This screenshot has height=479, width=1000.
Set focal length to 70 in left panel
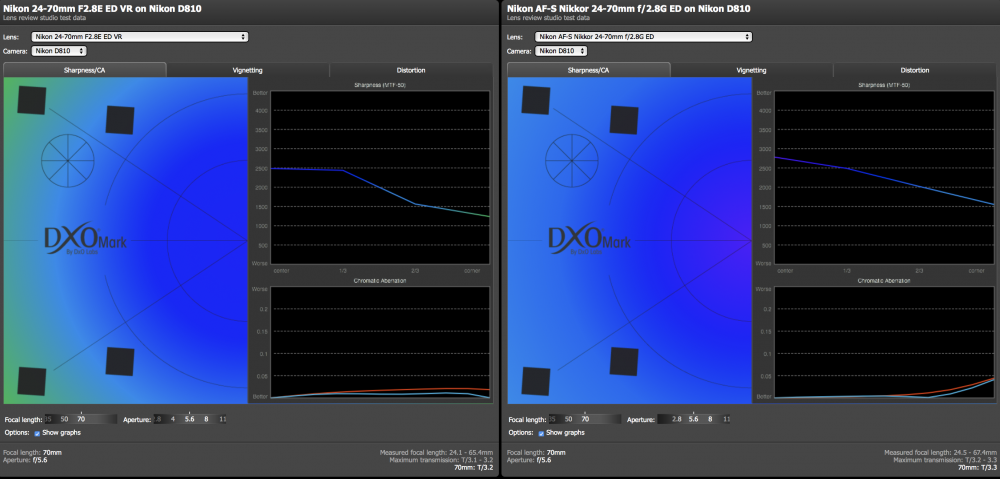[81, 420]
